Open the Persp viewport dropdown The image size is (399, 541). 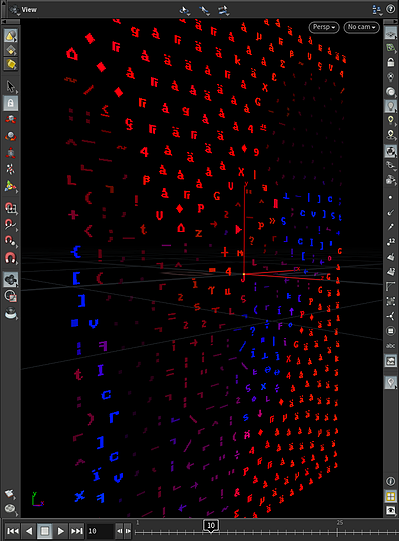click(x=324, y=27)
